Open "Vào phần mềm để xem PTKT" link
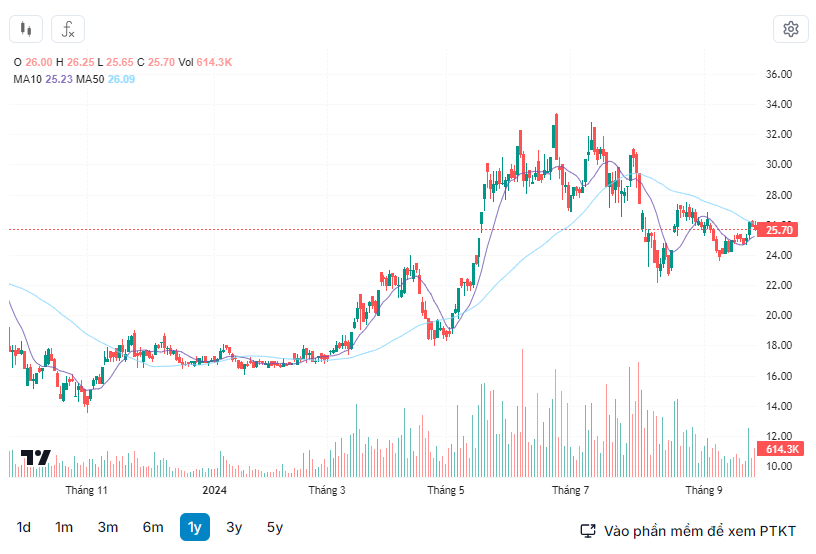 700,530
